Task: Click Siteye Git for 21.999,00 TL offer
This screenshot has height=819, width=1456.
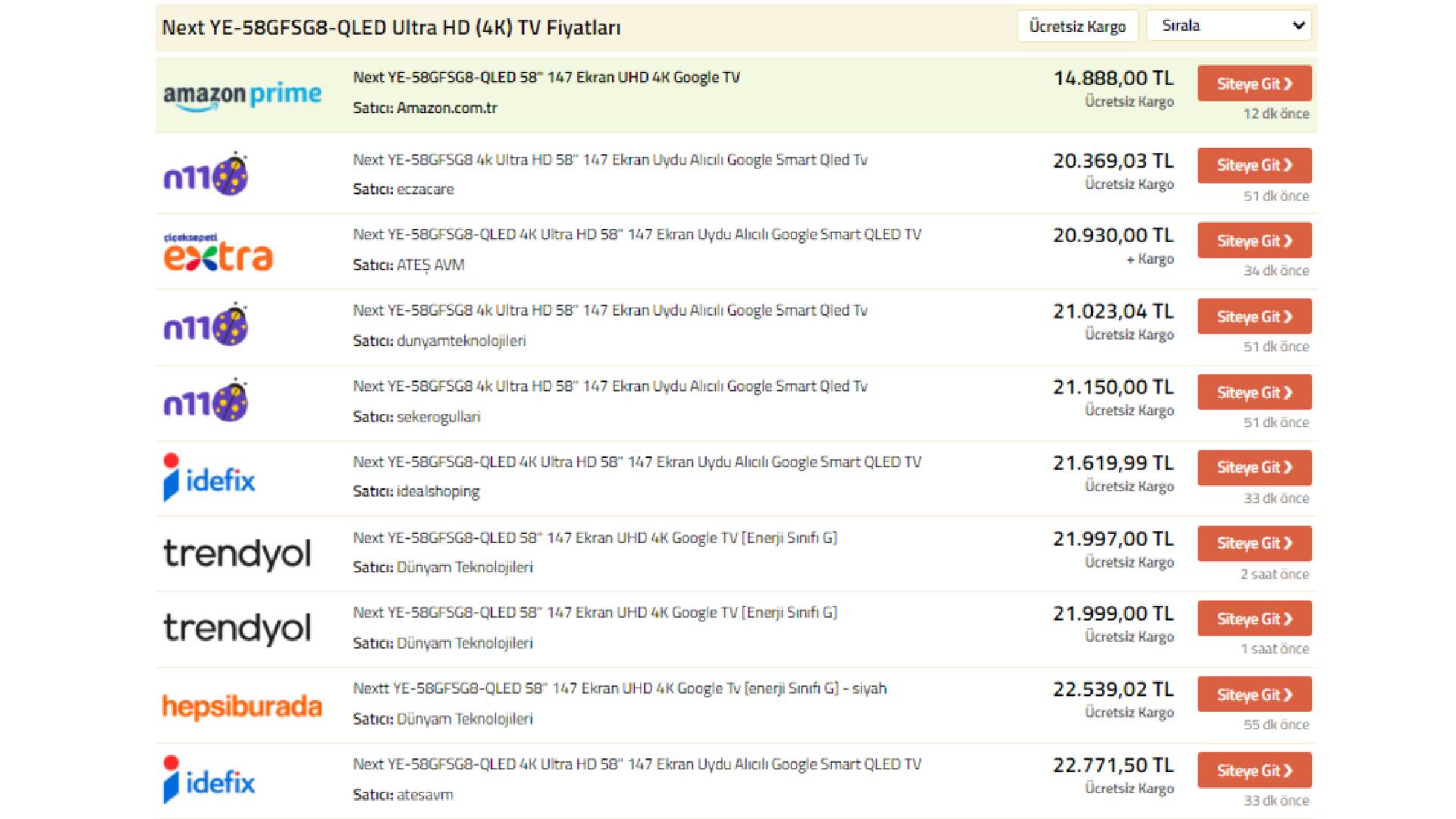Action: 1254,619
